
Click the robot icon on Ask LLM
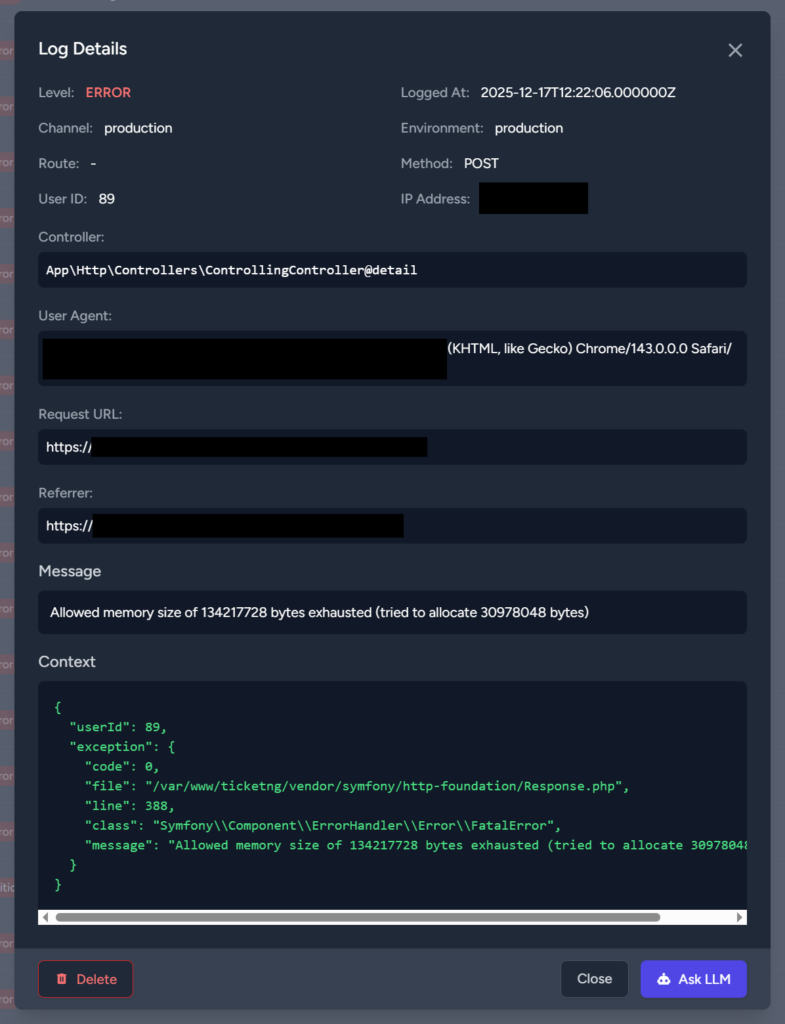coord(663,979)
